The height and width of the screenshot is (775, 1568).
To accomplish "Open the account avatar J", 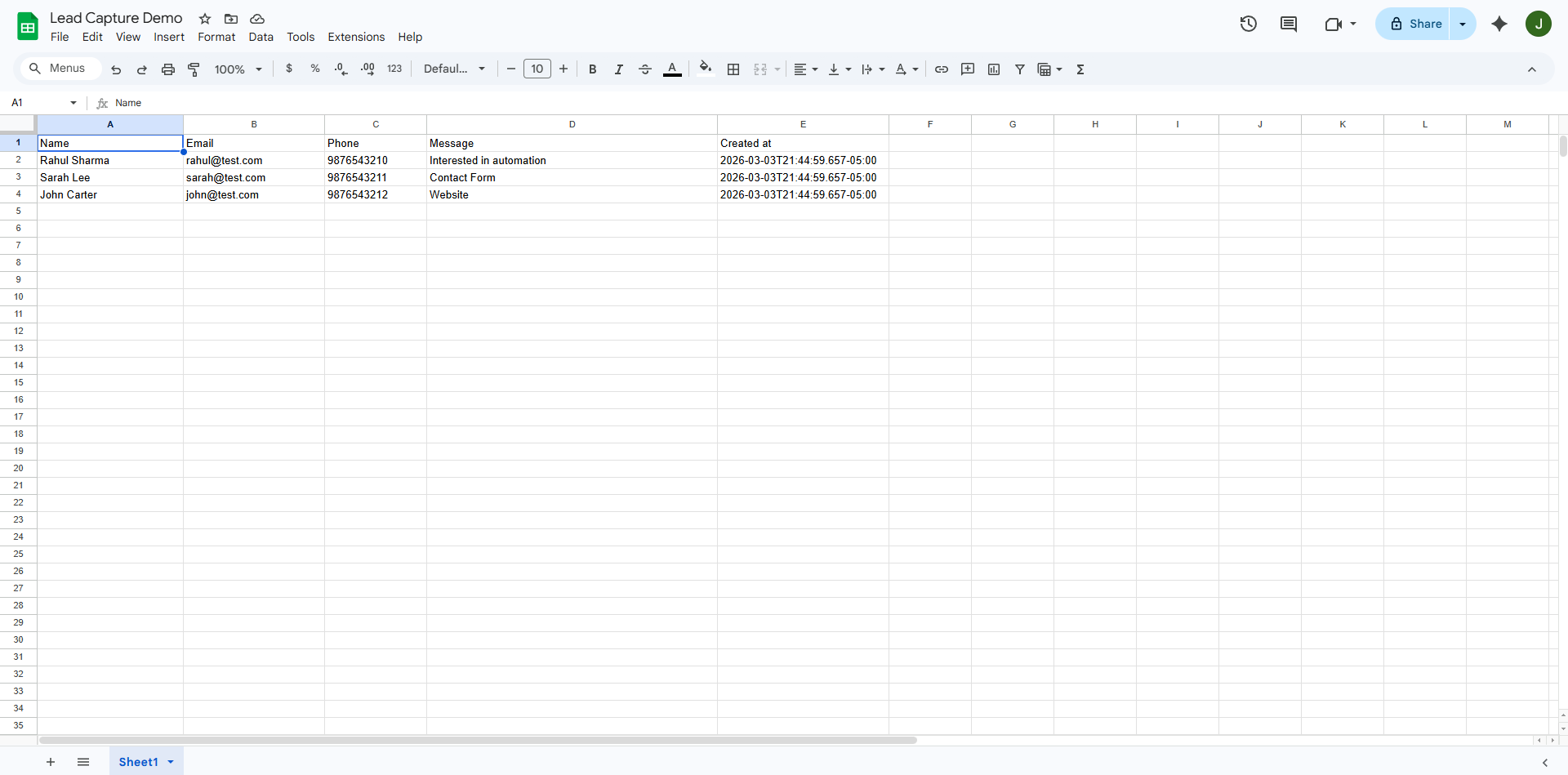I will point(1539,24).
